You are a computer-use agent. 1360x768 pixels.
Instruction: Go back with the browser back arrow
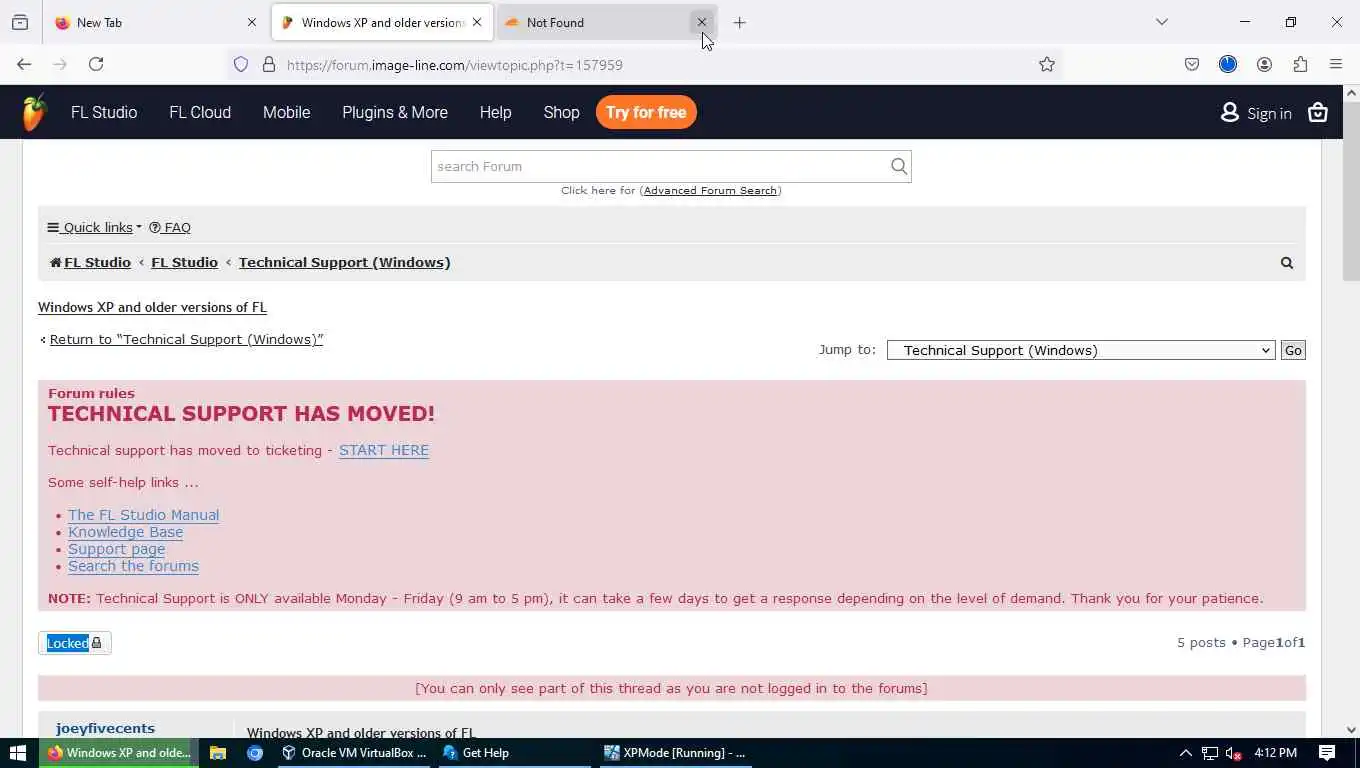(x=24, y=64)
